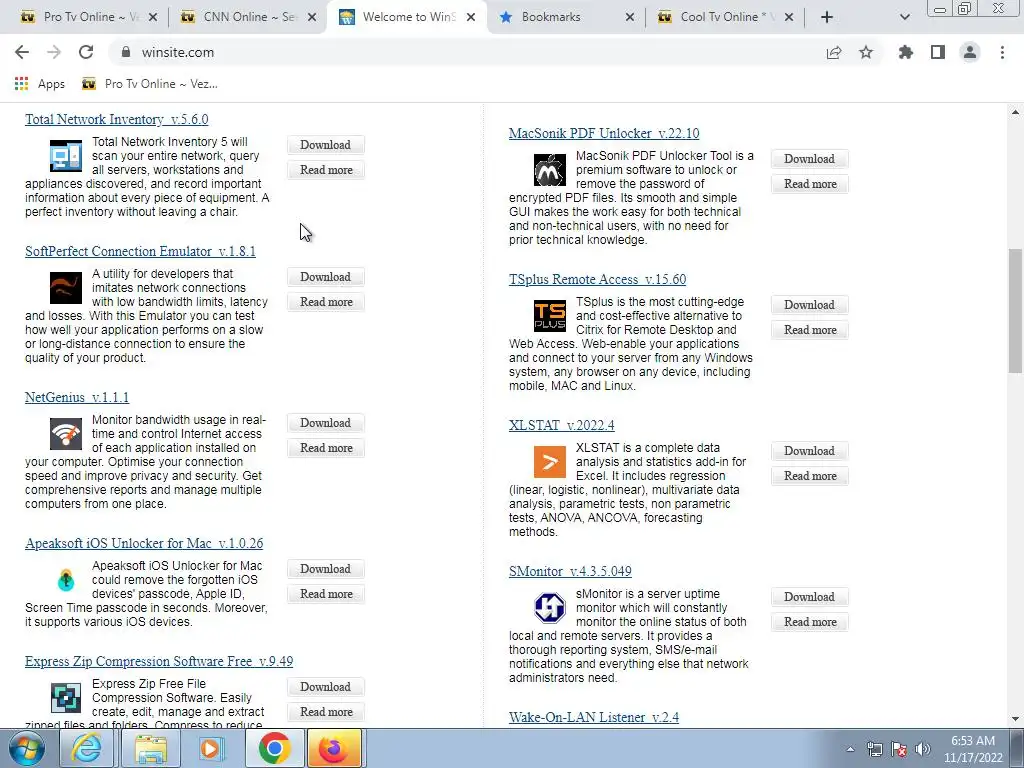Screen dimensions: 1024x768
Task: Open Windows Media Player in taskbar
Action: tap(212, 748)
